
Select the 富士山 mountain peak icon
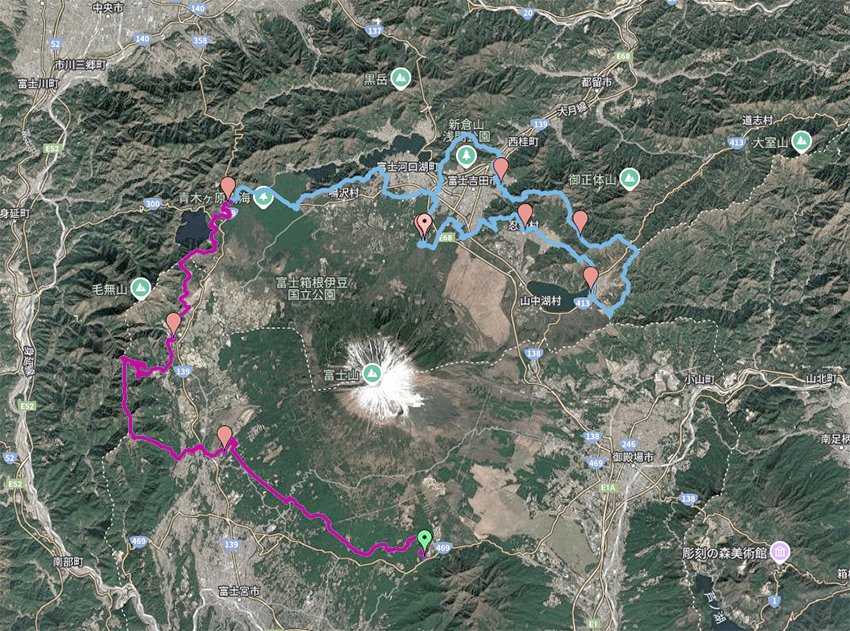(x=372, y=373)
